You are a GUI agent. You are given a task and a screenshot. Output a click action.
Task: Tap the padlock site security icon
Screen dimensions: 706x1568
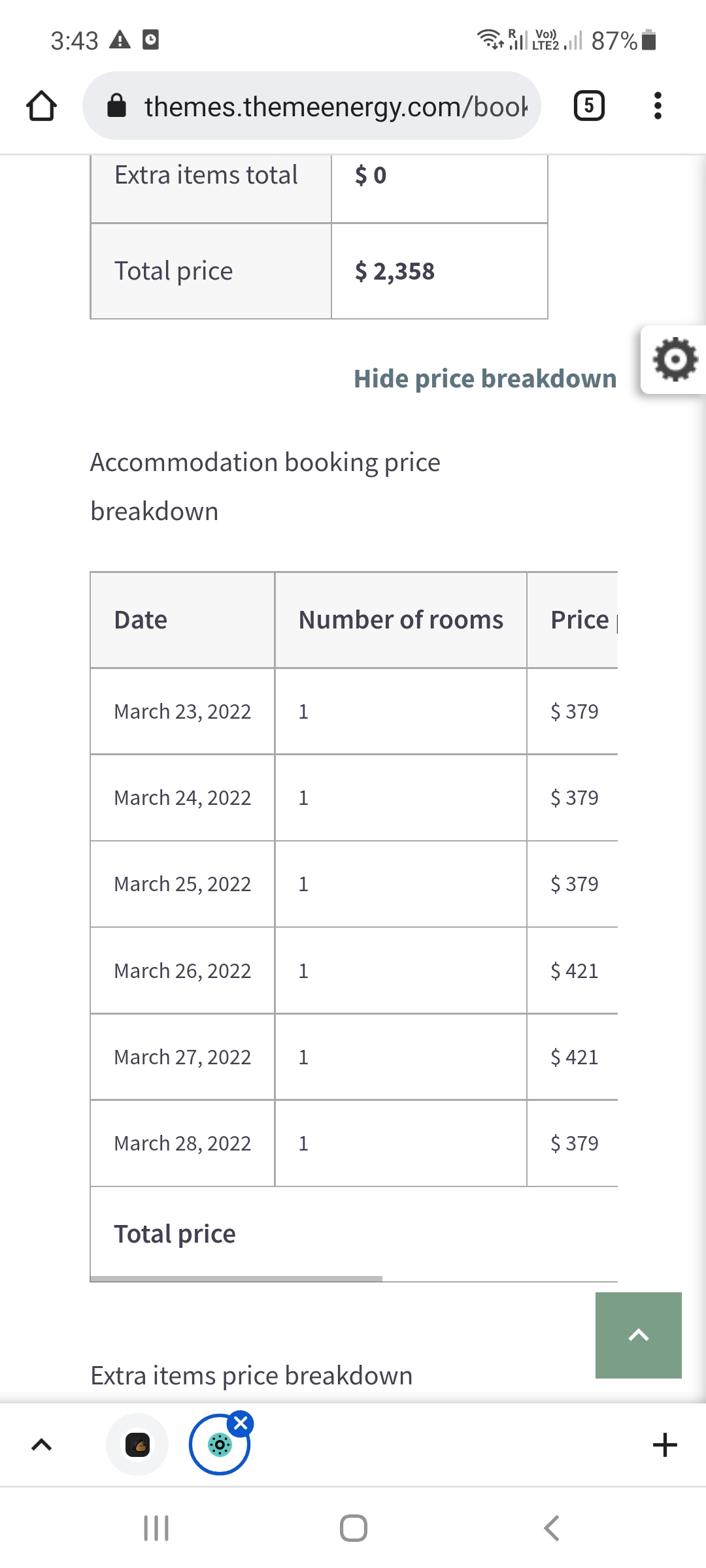116,106
